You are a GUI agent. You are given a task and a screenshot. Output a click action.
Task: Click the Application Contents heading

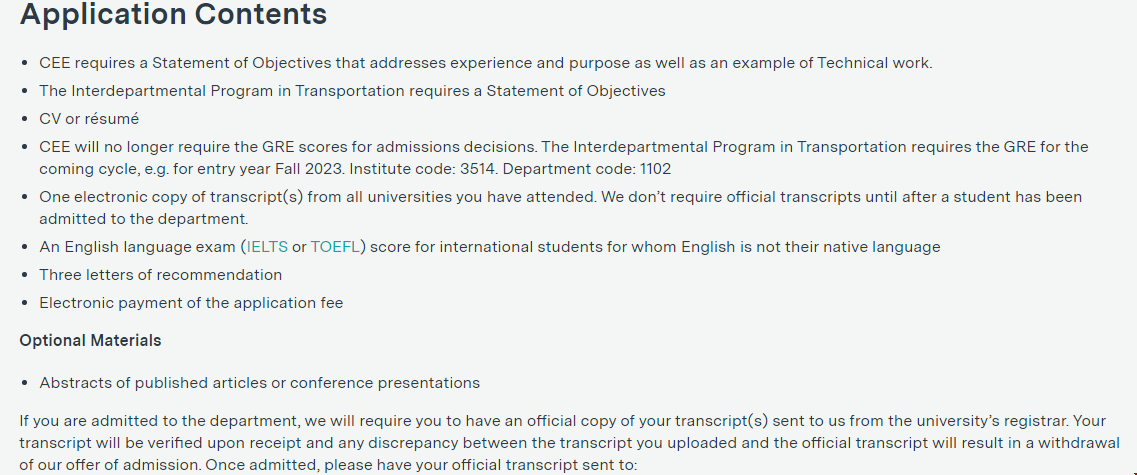173,14
